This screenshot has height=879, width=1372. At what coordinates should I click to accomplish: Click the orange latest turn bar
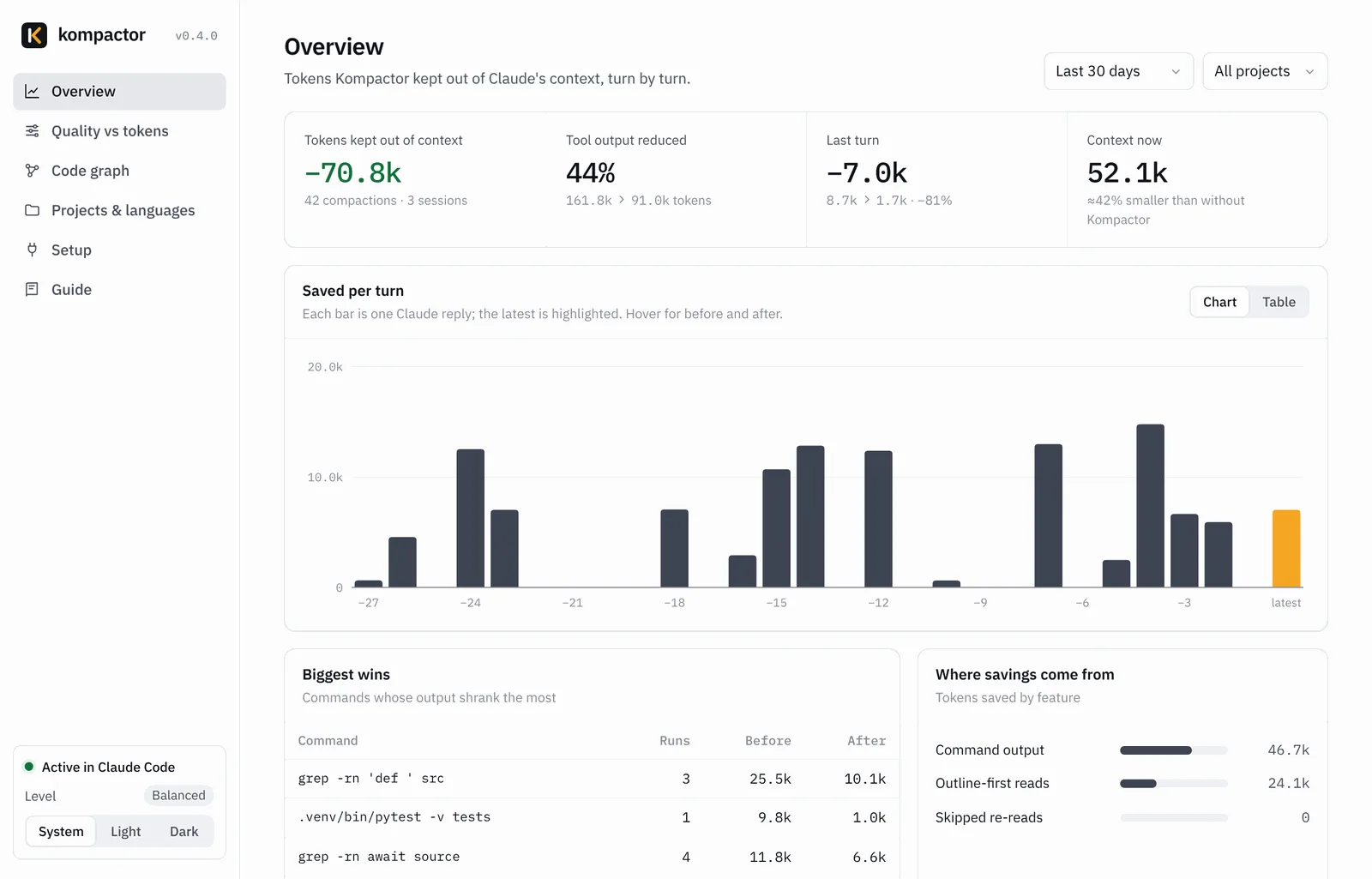tap(1285, 549)
